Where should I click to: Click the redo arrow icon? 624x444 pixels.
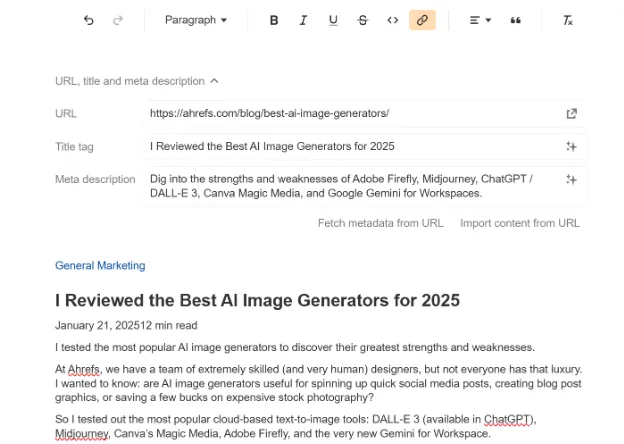(x=118, y=20)
